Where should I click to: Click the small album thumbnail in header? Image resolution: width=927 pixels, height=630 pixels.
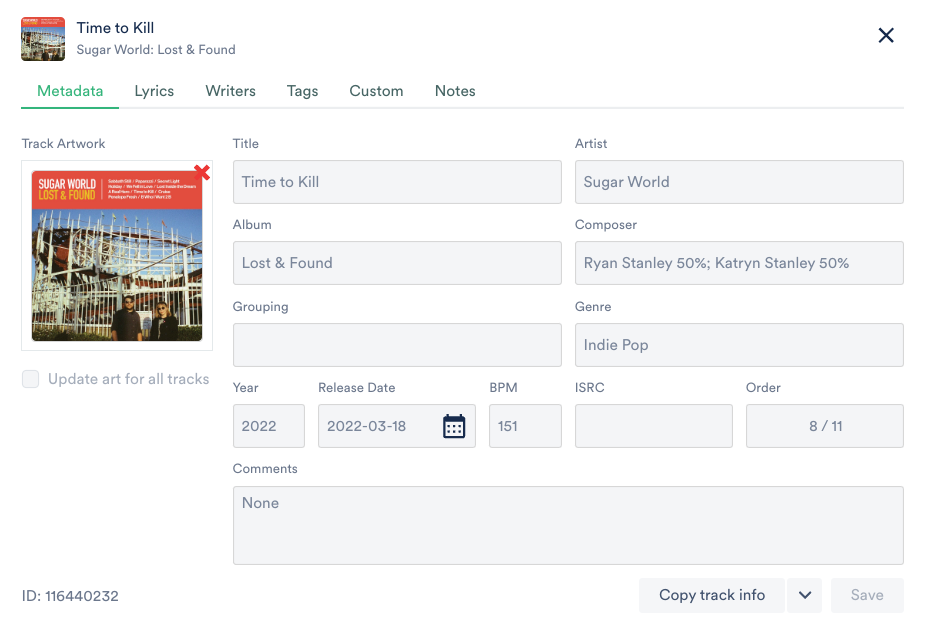43,38
